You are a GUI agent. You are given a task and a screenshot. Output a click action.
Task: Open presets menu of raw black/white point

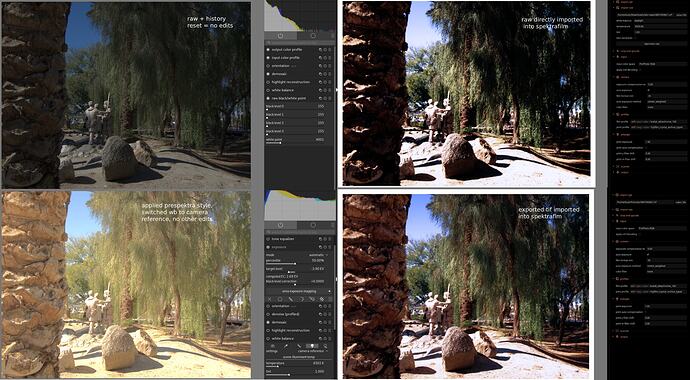pos(330,99)
